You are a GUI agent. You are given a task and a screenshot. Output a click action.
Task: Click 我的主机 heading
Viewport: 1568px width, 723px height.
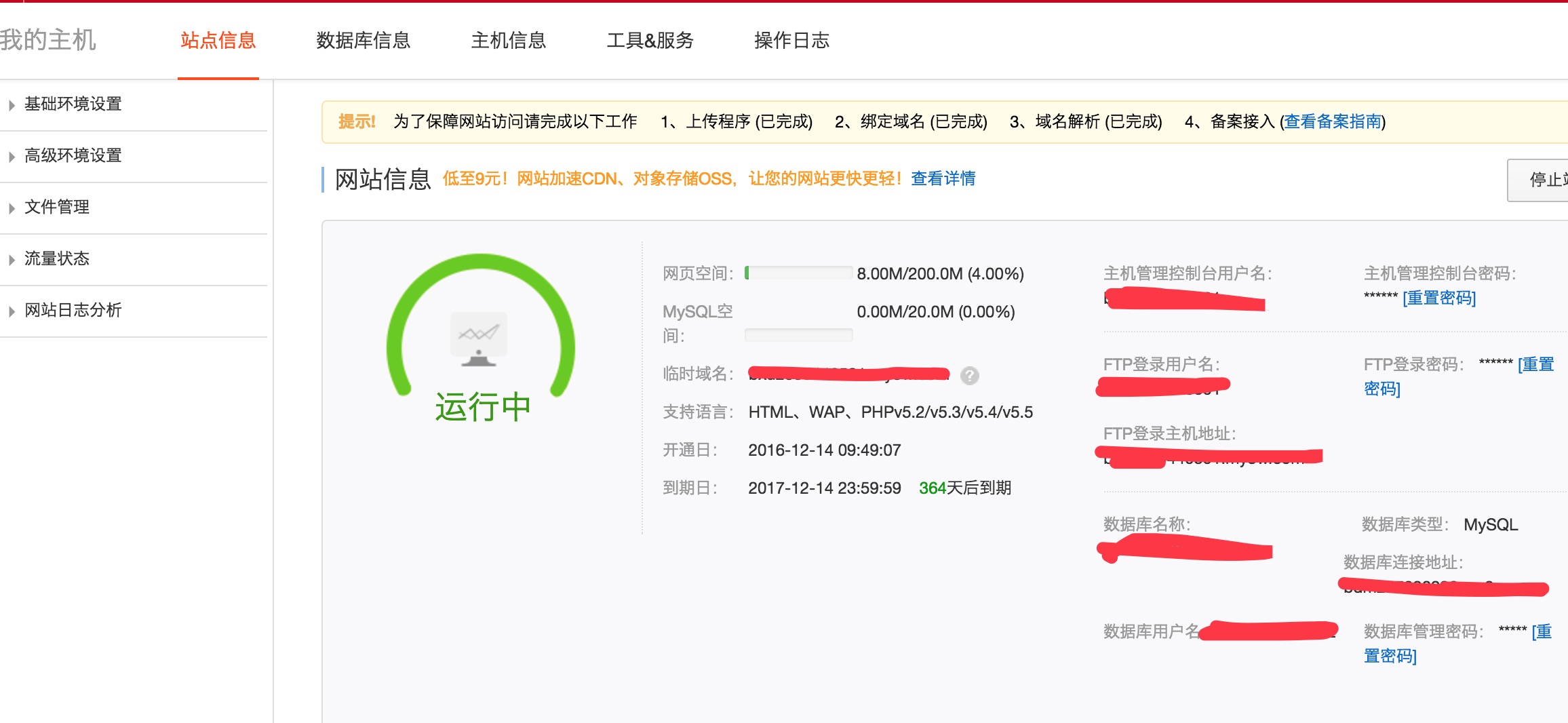coord(48,40)
